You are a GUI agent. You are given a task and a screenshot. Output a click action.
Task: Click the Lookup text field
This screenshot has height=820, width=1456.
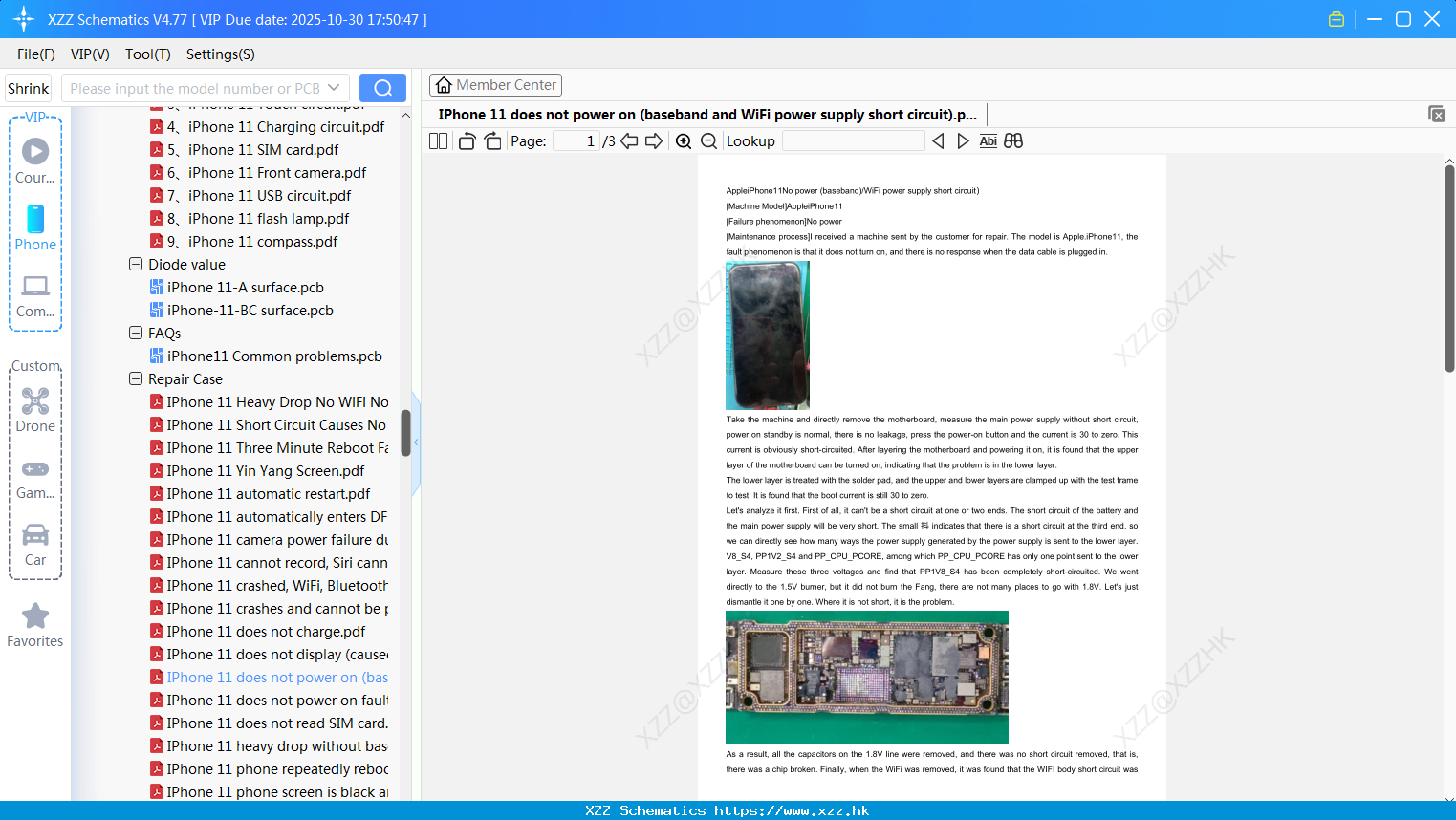point(853,140)
